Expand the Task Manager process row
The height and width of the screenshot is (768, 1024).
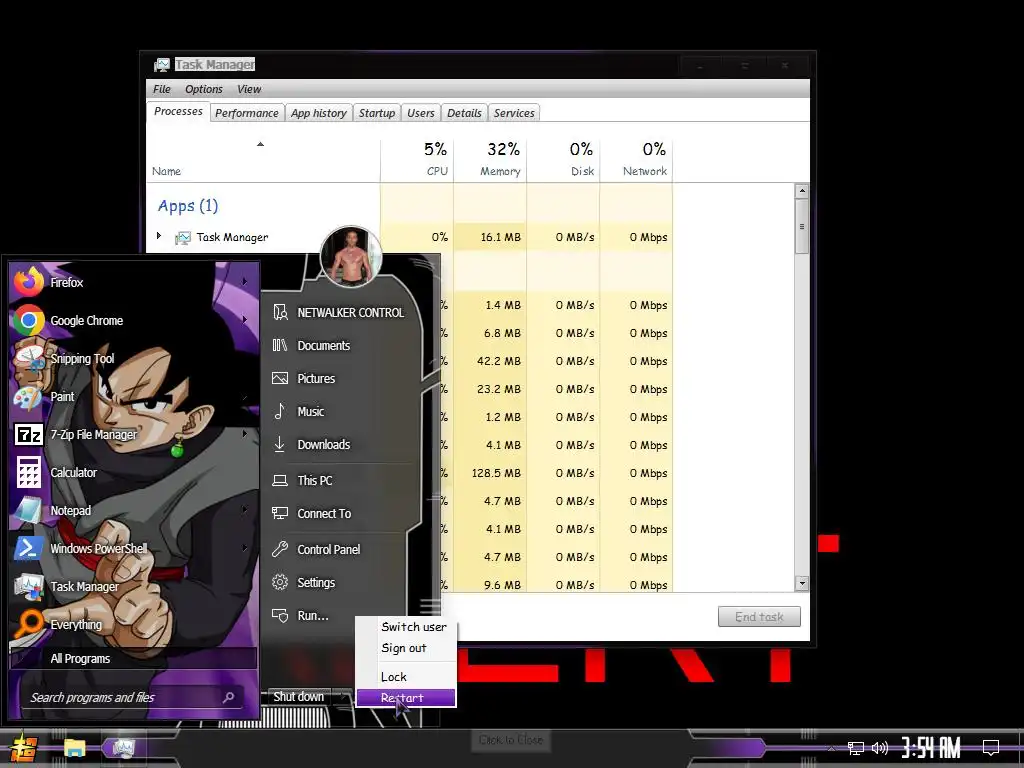tap(159, 236)
